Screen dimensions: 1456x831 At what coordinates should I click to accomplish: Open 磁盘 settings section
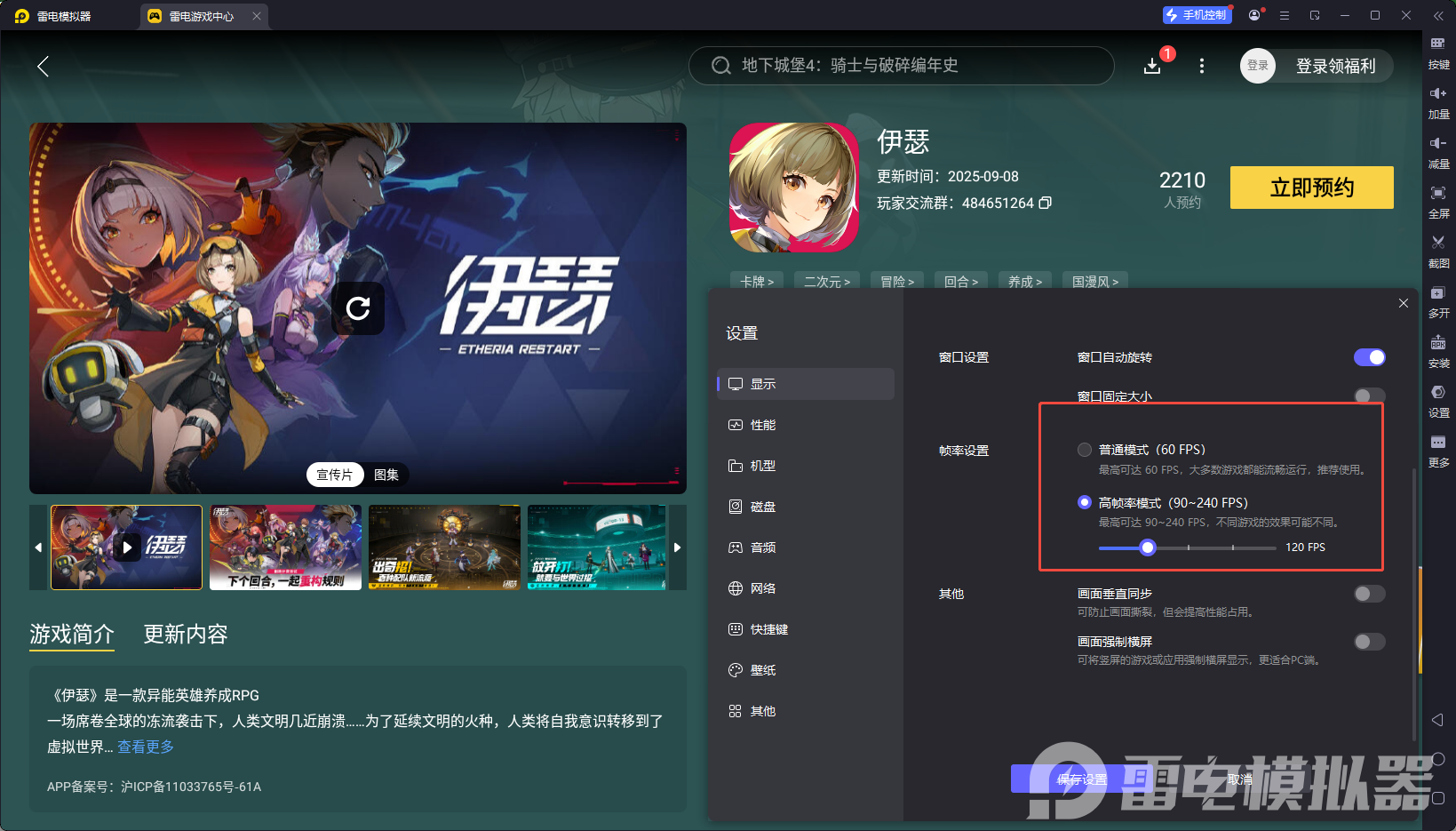(x=806, y=507)
